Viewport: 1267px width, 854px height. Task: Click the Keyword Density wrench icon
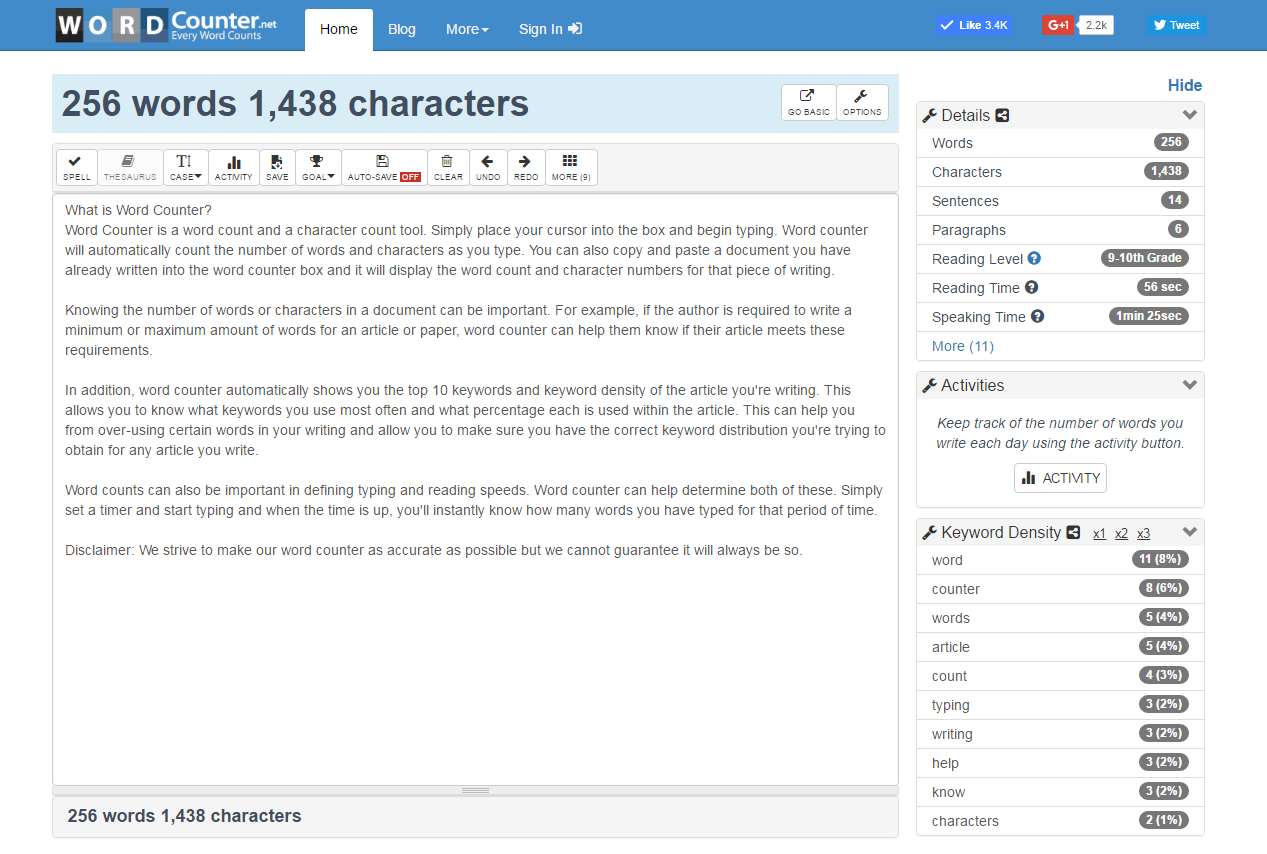point(929,533)
